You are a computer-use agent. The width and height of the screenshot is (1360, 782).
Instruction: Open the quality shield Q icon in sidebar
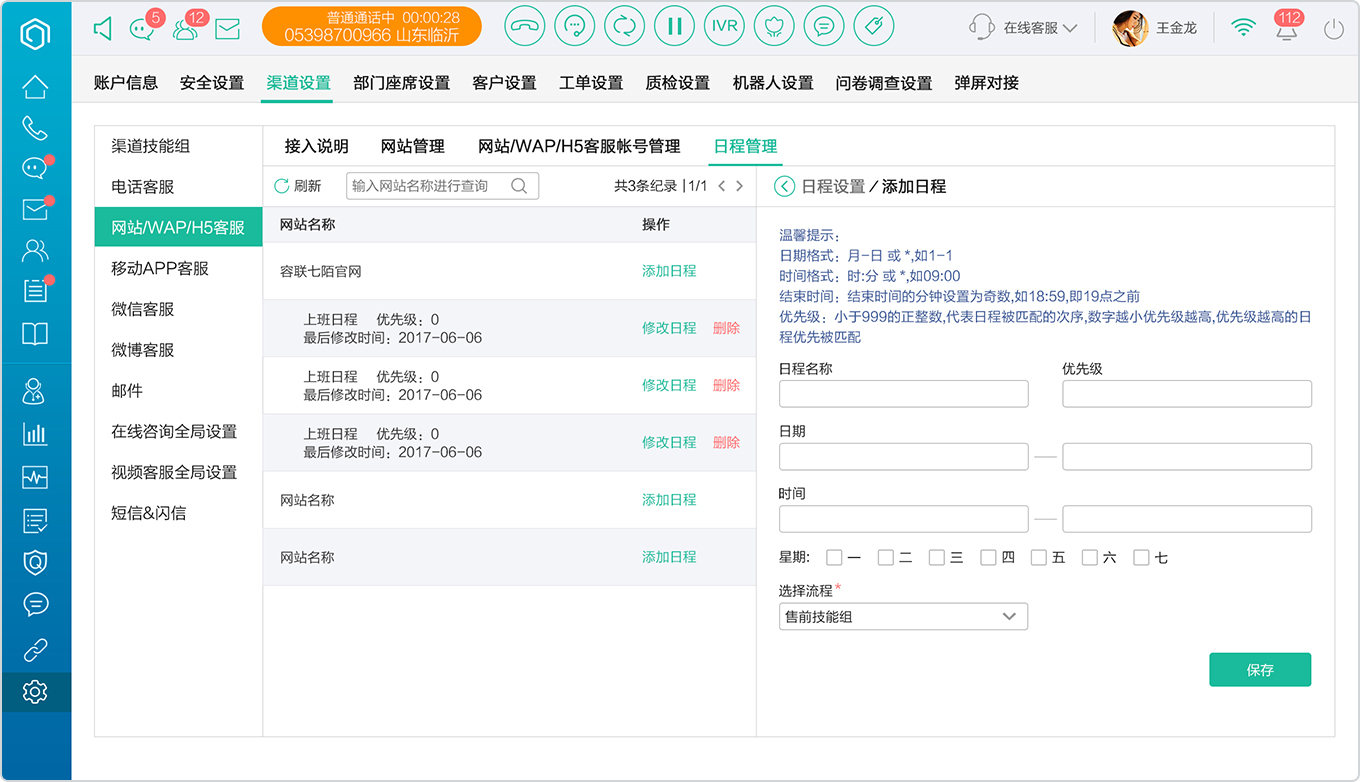tap(35, 562)
